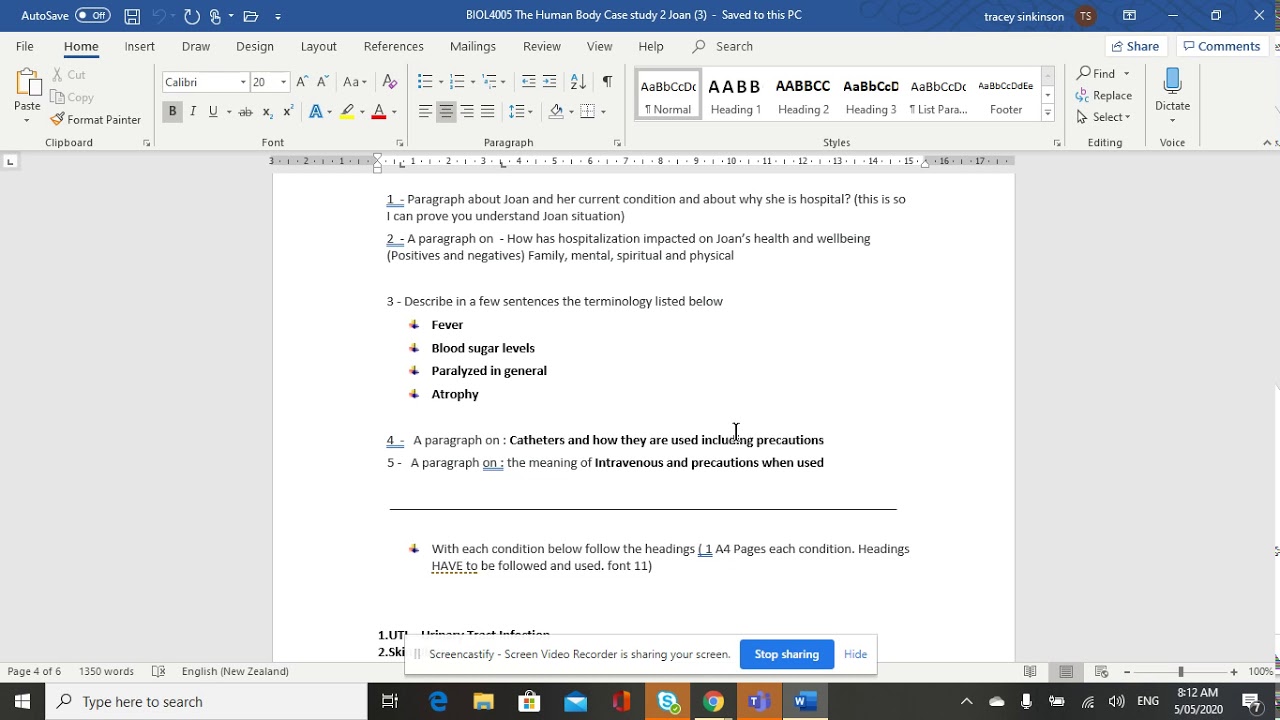The height and width of the screenshot is (720, 1280).
Task: Click the Shading paint bucket
Action: [556, 111]
